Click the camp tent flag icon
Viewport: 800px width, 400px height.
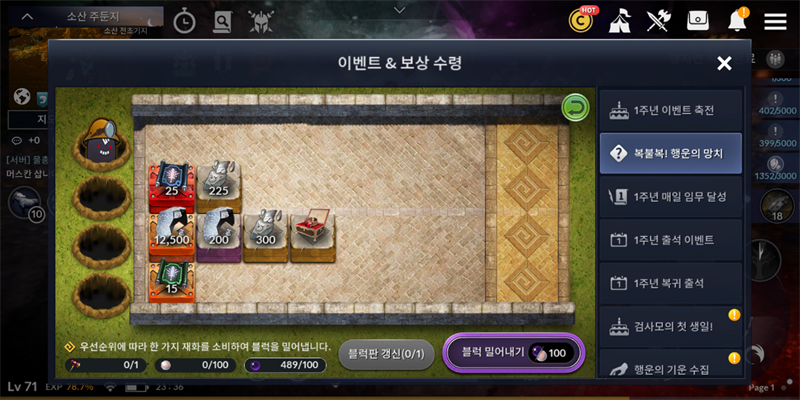pos(619,21)
